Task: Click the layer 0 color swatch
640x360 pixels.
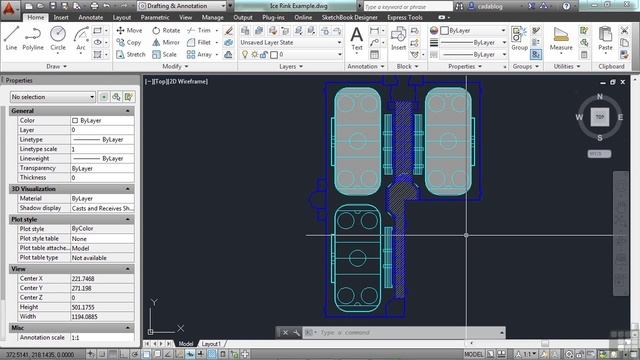Action: tap(274, 54)
